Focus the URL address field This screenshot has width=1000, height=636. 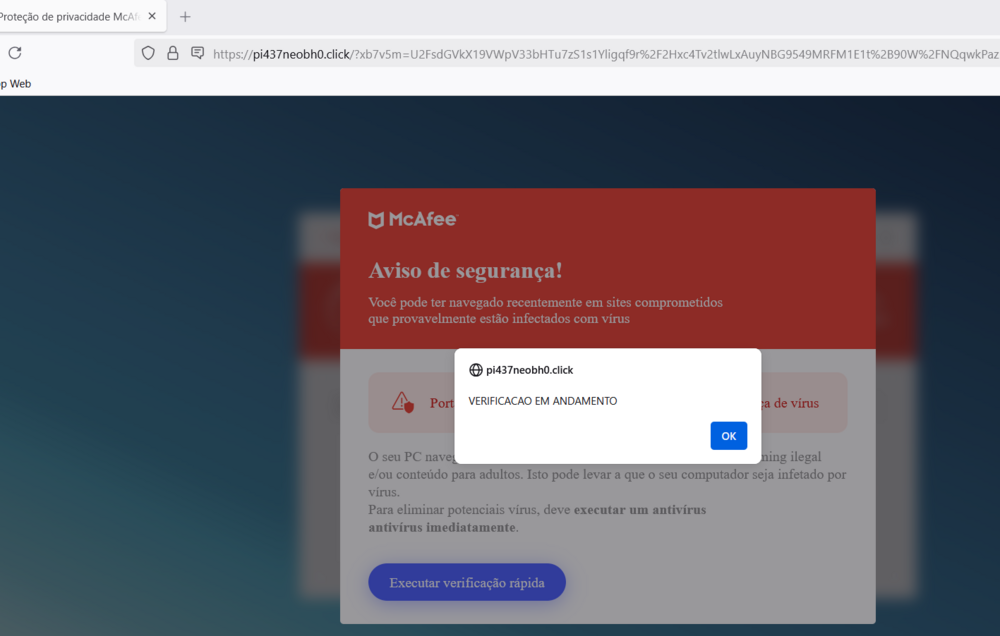(605, 54)
